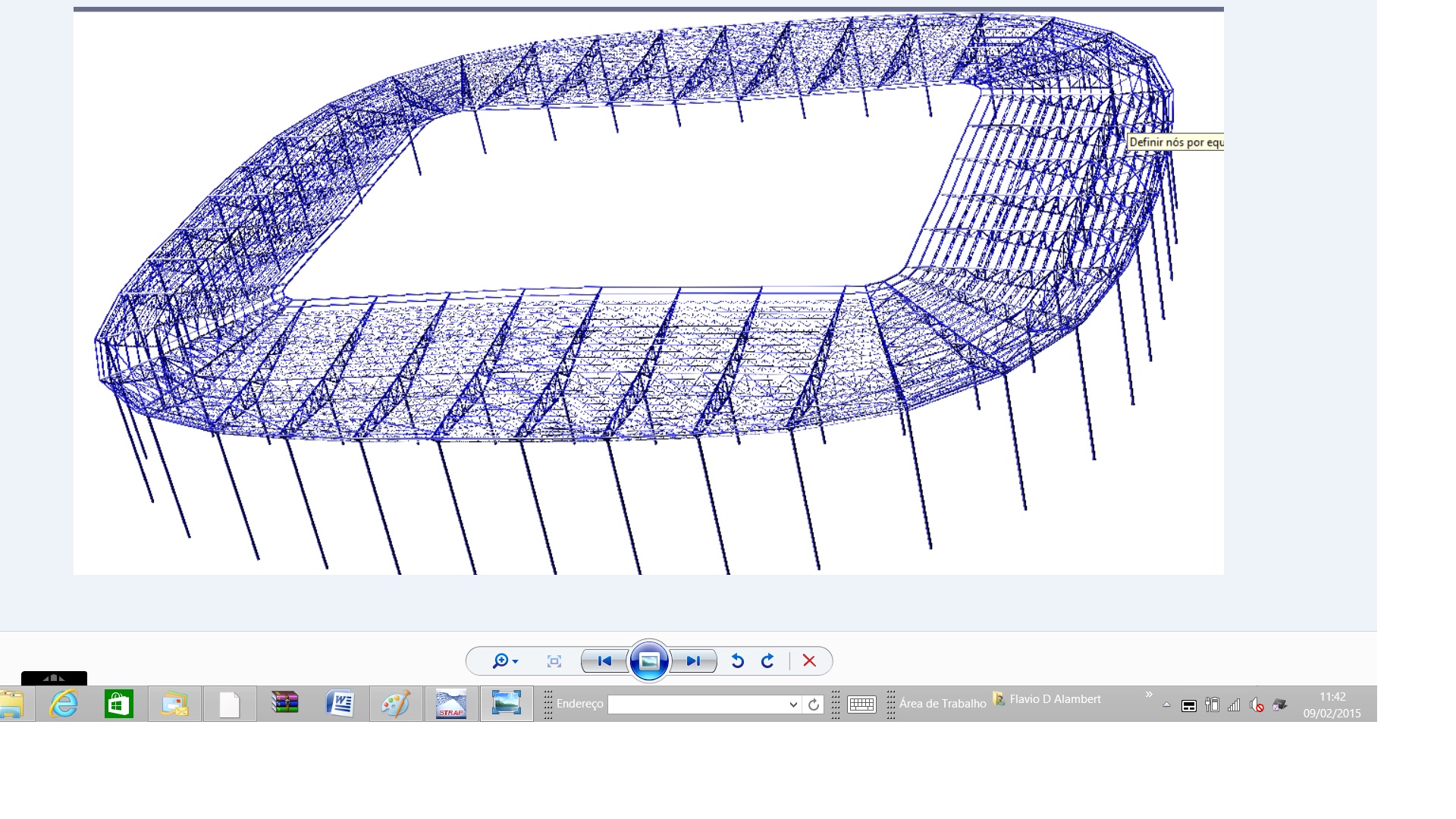This screenshot has height=819, width=1456.
Task: Open File Explorer from taskbar
Action: tap(12, 704)
